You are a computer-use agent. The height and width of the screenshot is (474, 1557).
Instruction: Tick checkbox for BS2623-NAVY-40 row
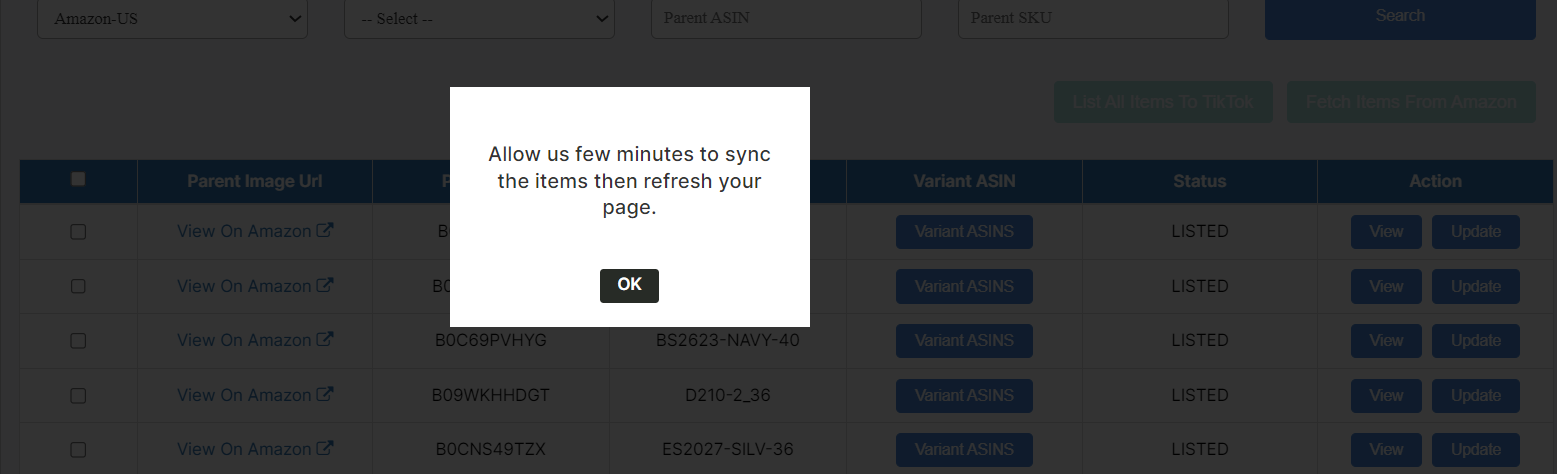pos(78,341)
